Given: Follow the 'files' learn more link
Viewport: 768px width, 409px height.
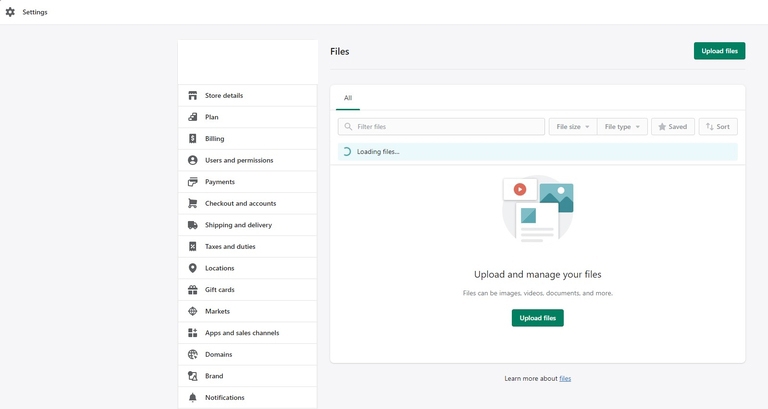Looking at the screenshot, I should 565,378.
